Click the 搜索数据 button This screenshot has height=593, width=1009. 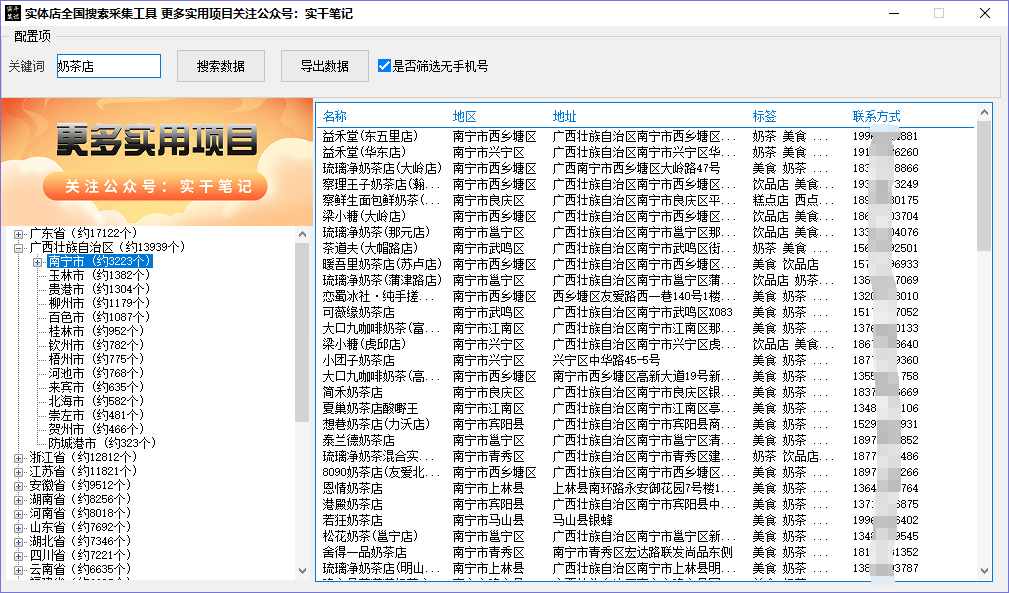click(x=220, y=66)
